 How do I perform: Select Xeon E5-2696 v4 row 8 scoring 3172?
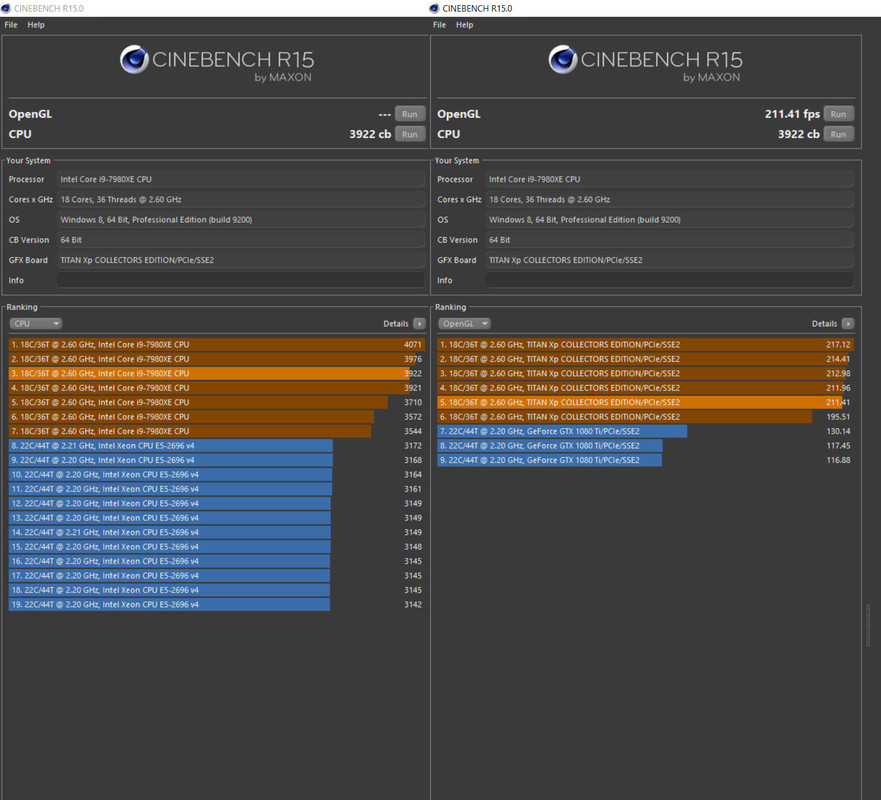tap(217, 446)
